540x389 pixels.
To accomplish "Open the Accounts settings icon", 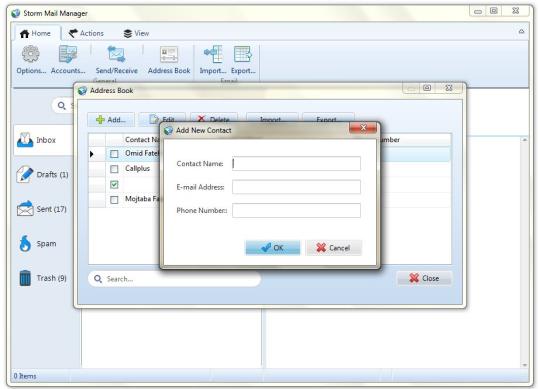I will tap(68, 60).
